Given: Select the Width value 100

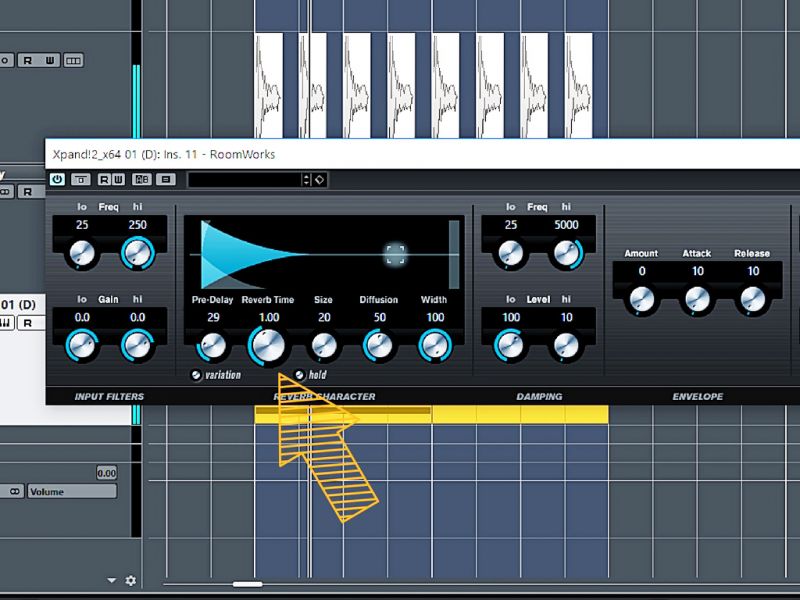Looking at the screenshot, I should pyautogui.click(x=435, y=317).
